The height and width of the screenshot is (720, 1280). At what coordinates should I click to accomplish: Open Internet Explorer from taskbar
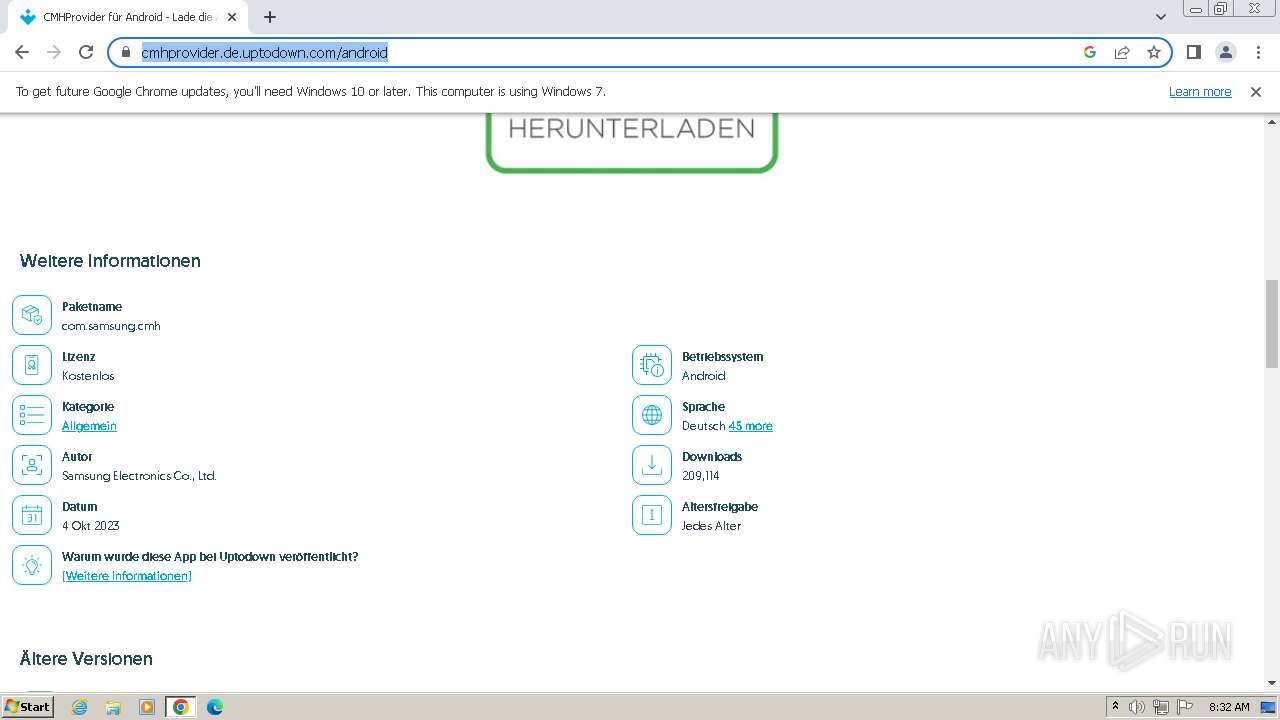coord(80,707)
